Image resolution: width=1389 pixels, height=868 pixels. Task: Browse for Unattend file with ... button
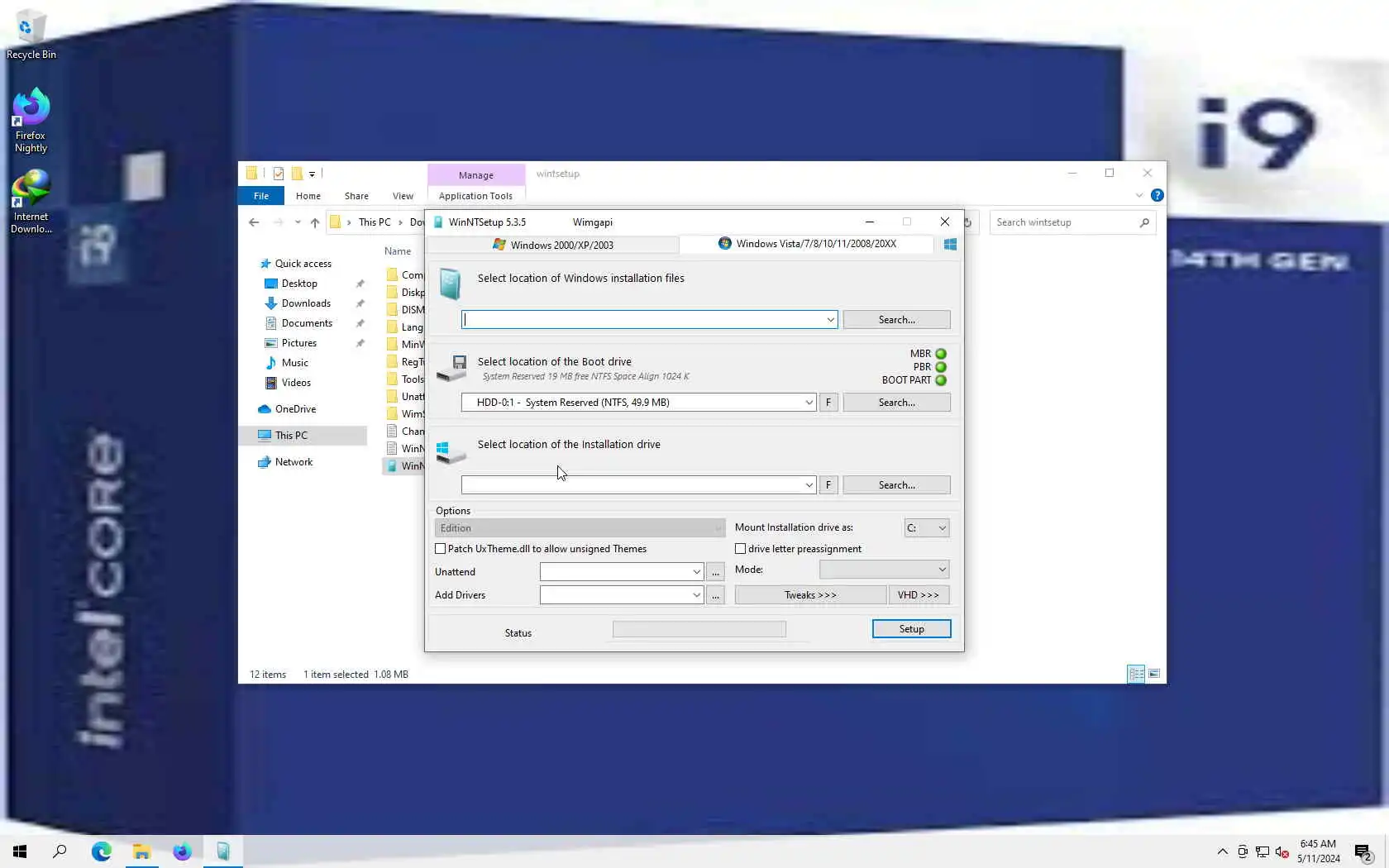coord(716,572)
